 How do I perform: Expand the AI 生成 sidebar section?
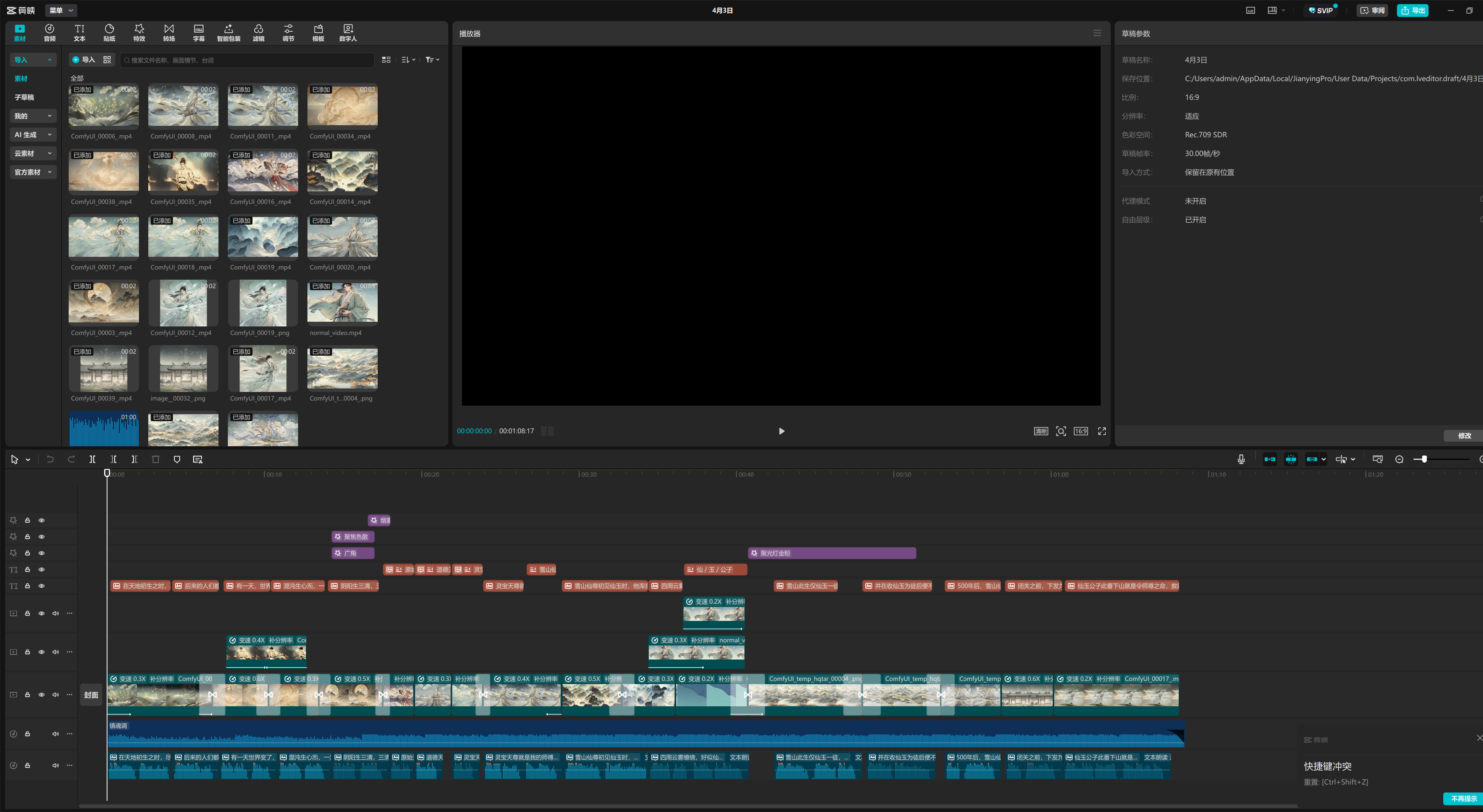(33, 135)
